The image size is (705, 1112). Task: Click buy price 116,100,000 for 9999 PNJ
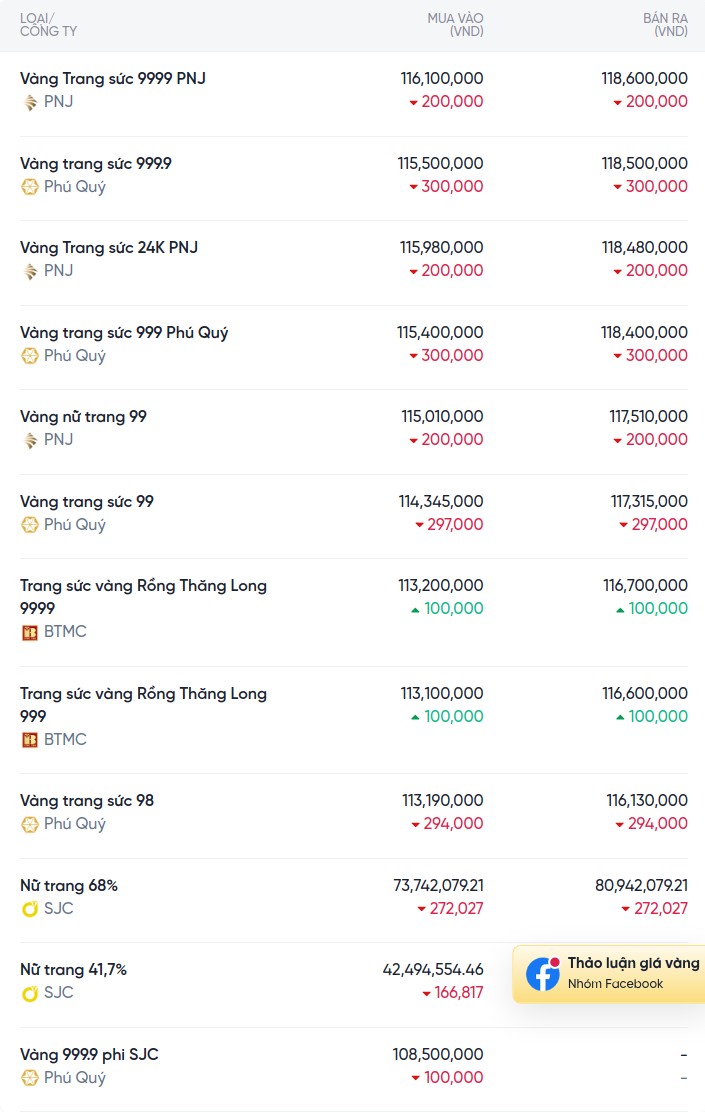[442, 79]
